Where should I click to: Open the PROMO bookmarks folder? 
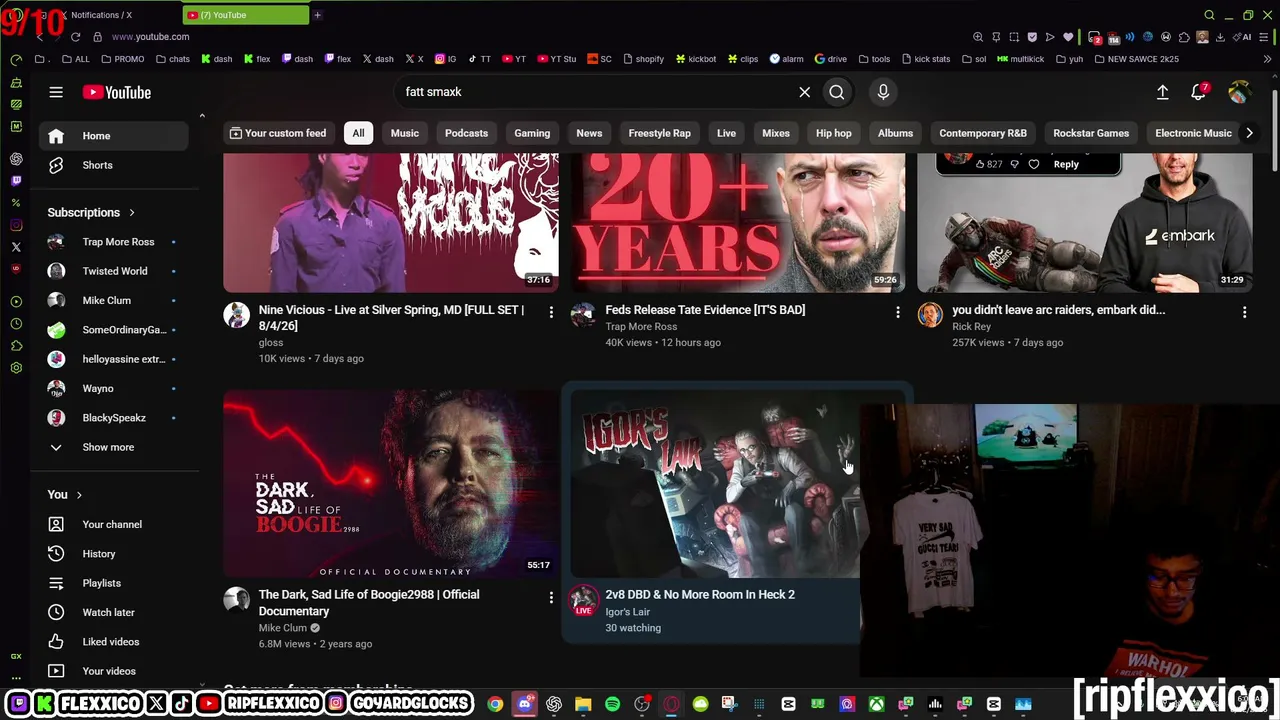click(x=122, y=59)
